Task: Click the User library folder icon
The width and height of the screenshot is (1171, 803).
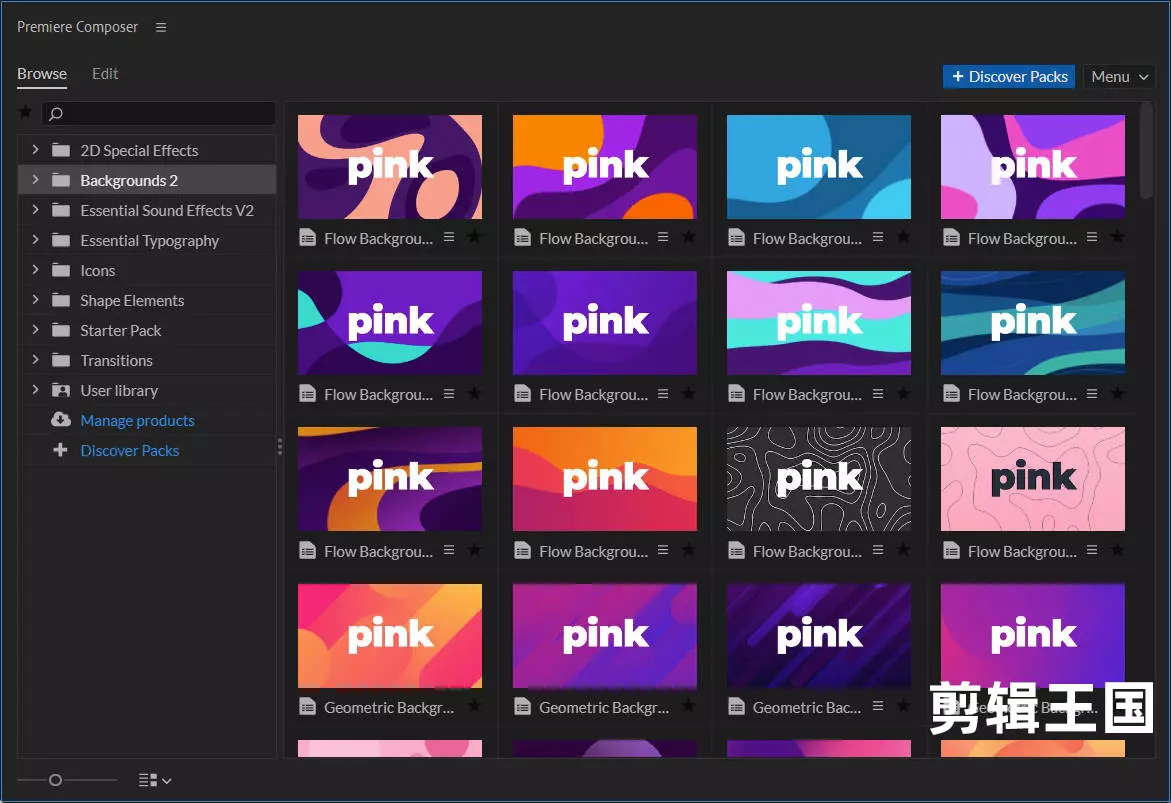Action: (60, 390)
